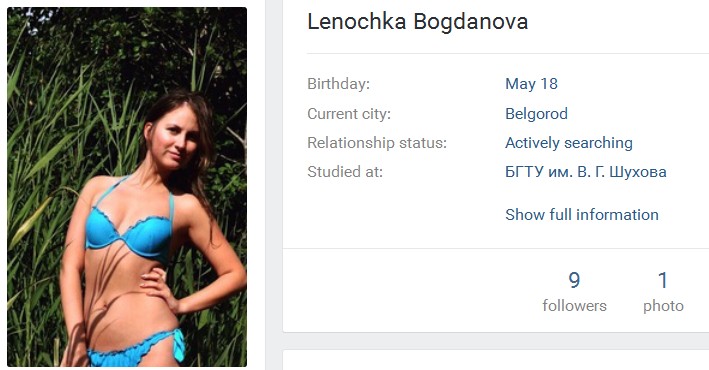Click the number 1 above photo
This screenshot has height=370, width=709.
click(663, 280)
